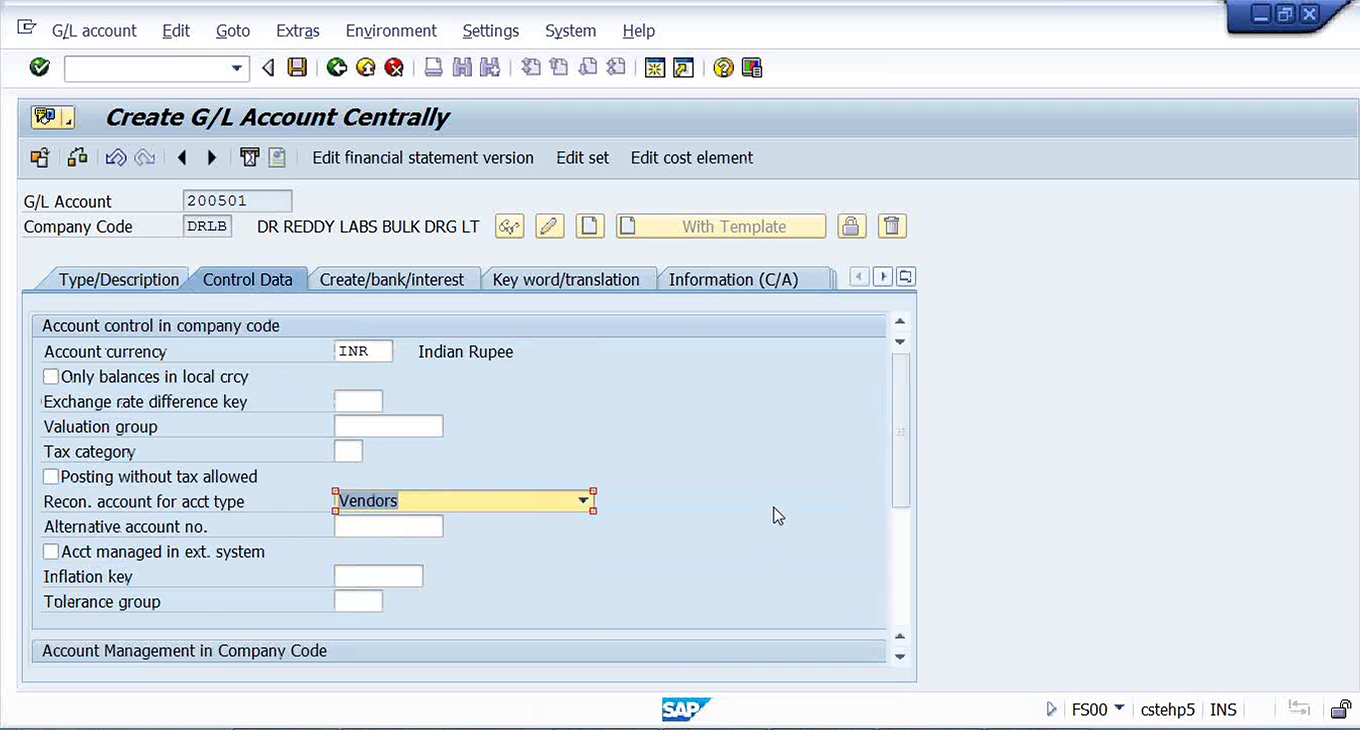The width and height of the screenshot is (1360, 730).
Task: Enable 'Posting without tax allowed' checkbox
Action: (51, 477)
